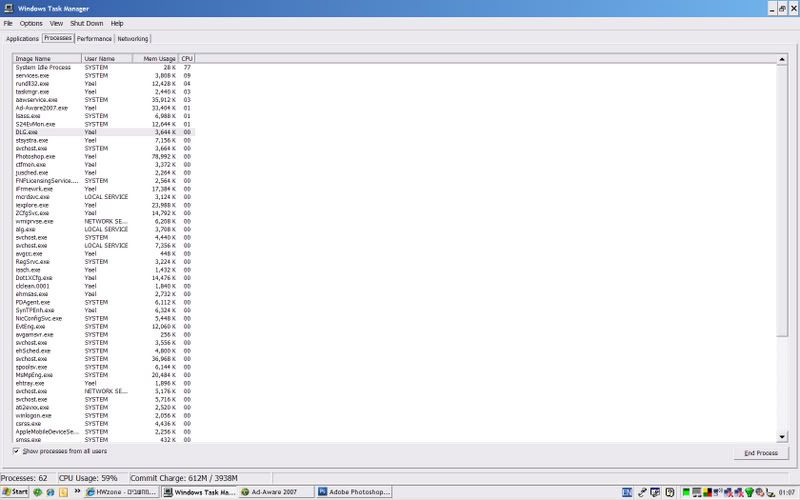Switch to Adobe Photoshop taskbar button

[354, 492]
